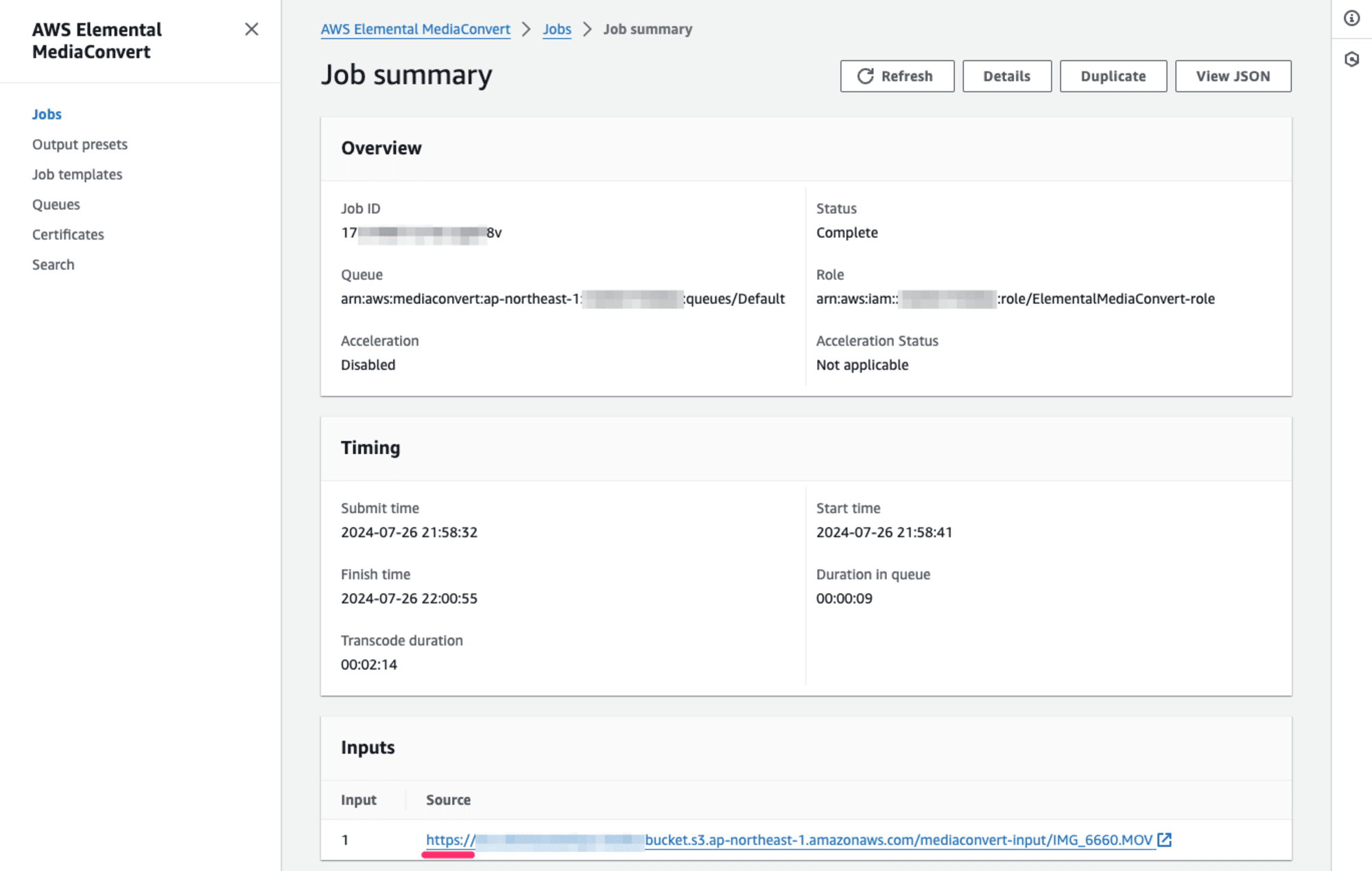Close the MediaConvert side navigation panel
The image size is (1372, 871).
pos(252,29)
